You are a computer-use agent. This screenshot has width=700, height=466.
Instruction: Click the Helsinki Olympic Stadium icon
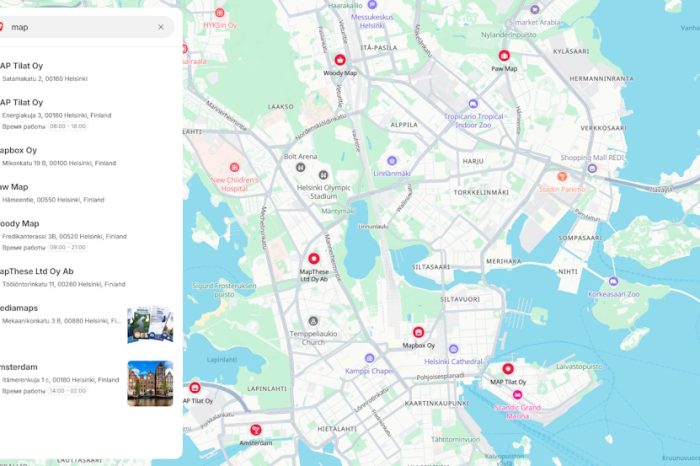[x=323, y=175]
